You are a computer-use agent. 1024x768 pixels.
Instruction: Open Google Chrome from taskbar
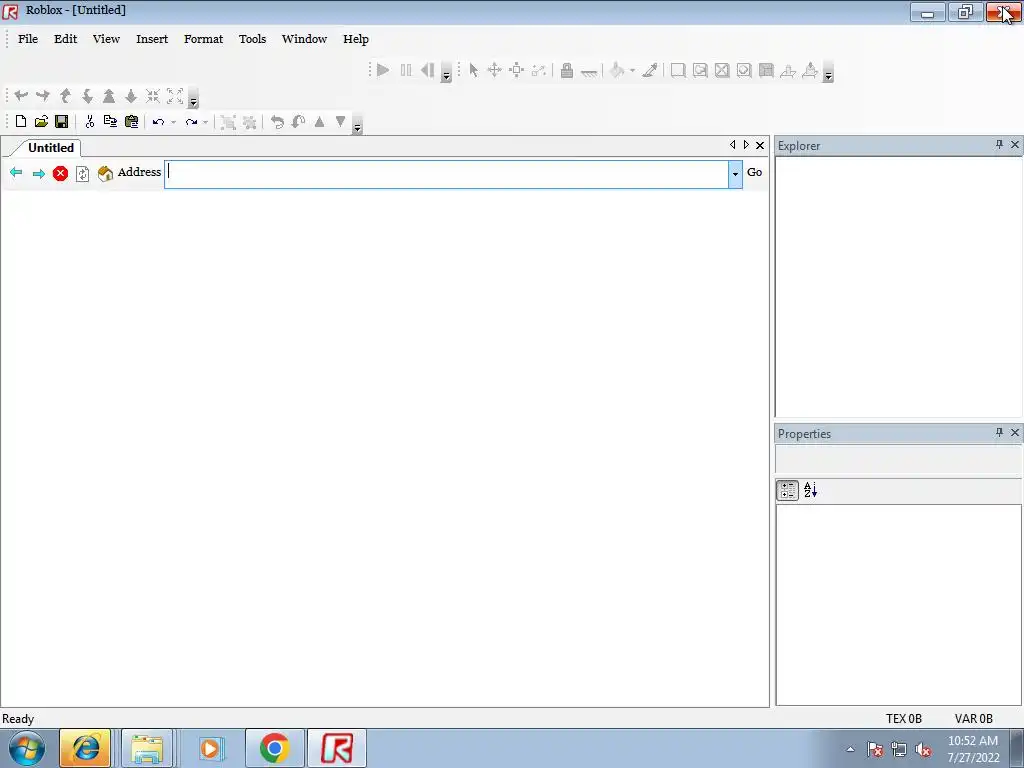click(x=274, y=748)
